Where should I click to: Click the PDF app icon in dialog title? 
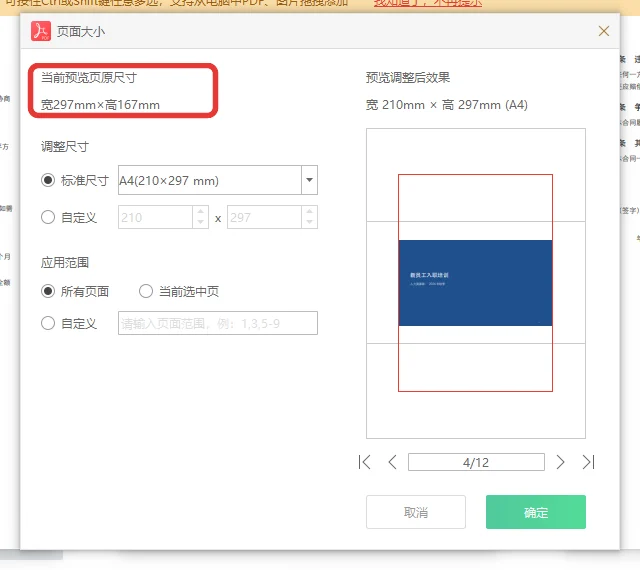pos(41,31)
